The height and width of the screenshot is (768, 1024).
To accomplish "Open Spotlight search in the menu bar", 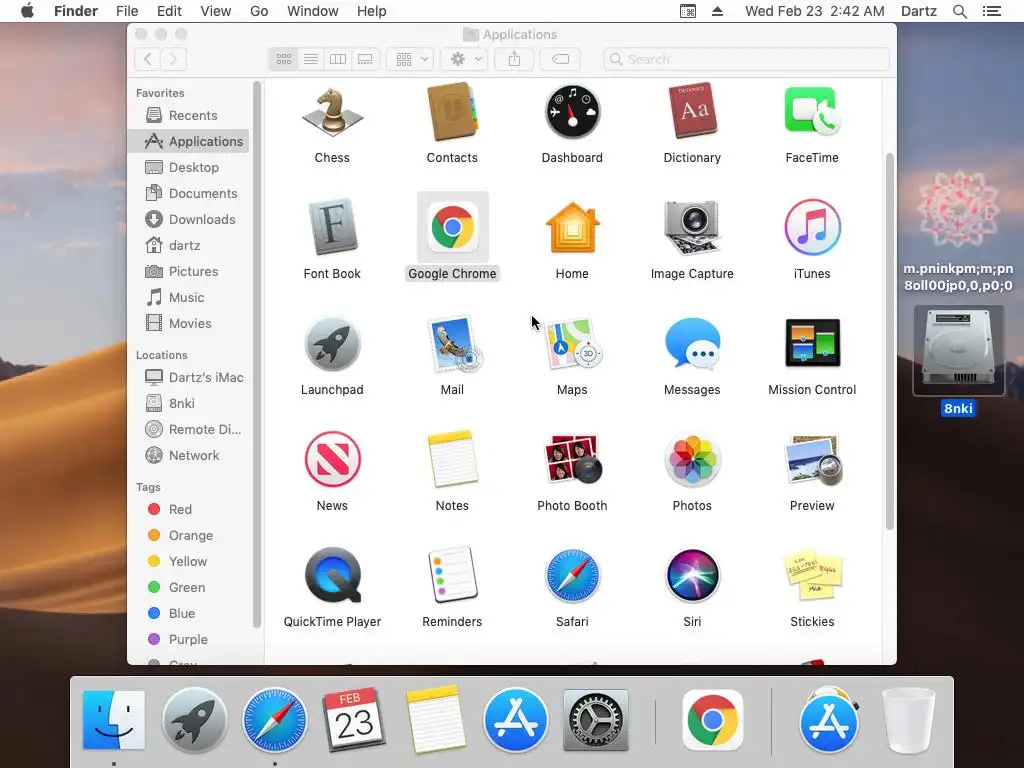I will [x=959, y=11].
